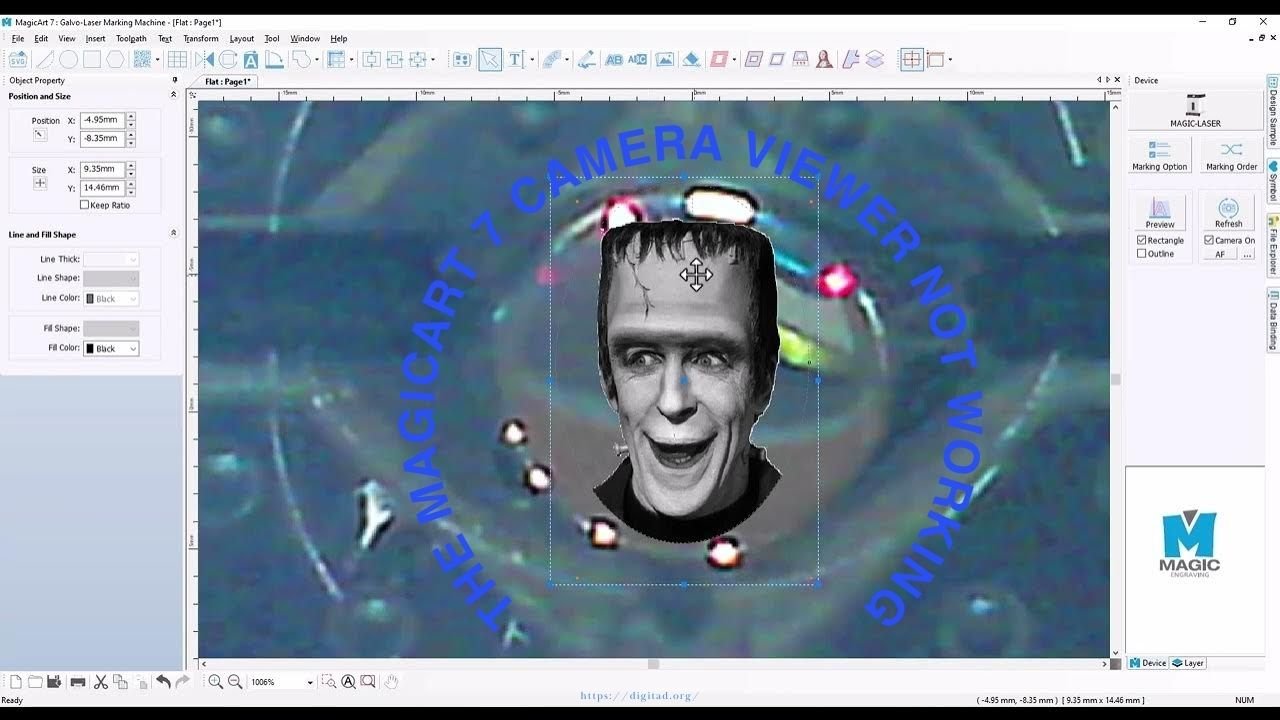Select the hand pan tool
The image size is (1280, 720).
tap(391, 682)
